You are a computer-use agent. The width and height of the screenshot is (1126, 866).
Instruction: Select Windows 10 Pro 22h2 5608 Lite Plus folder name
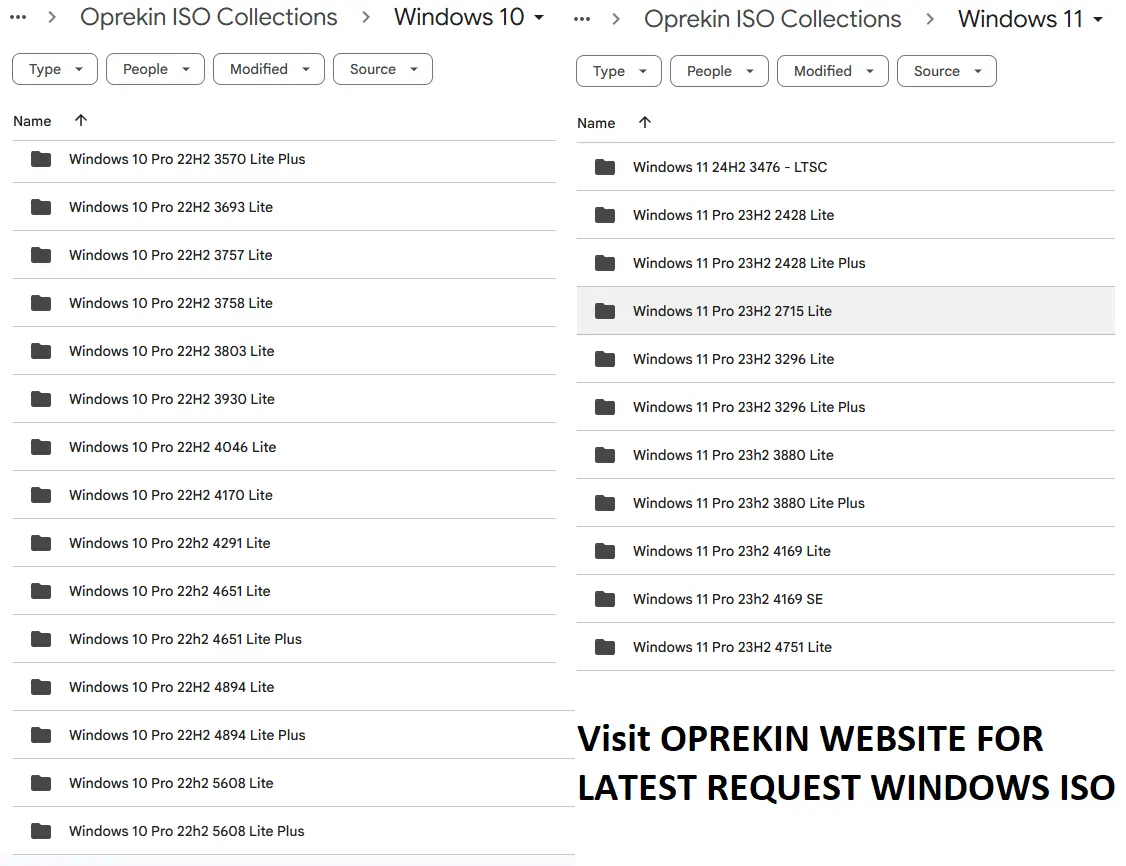pyautogui.click(x=187, y=832)
